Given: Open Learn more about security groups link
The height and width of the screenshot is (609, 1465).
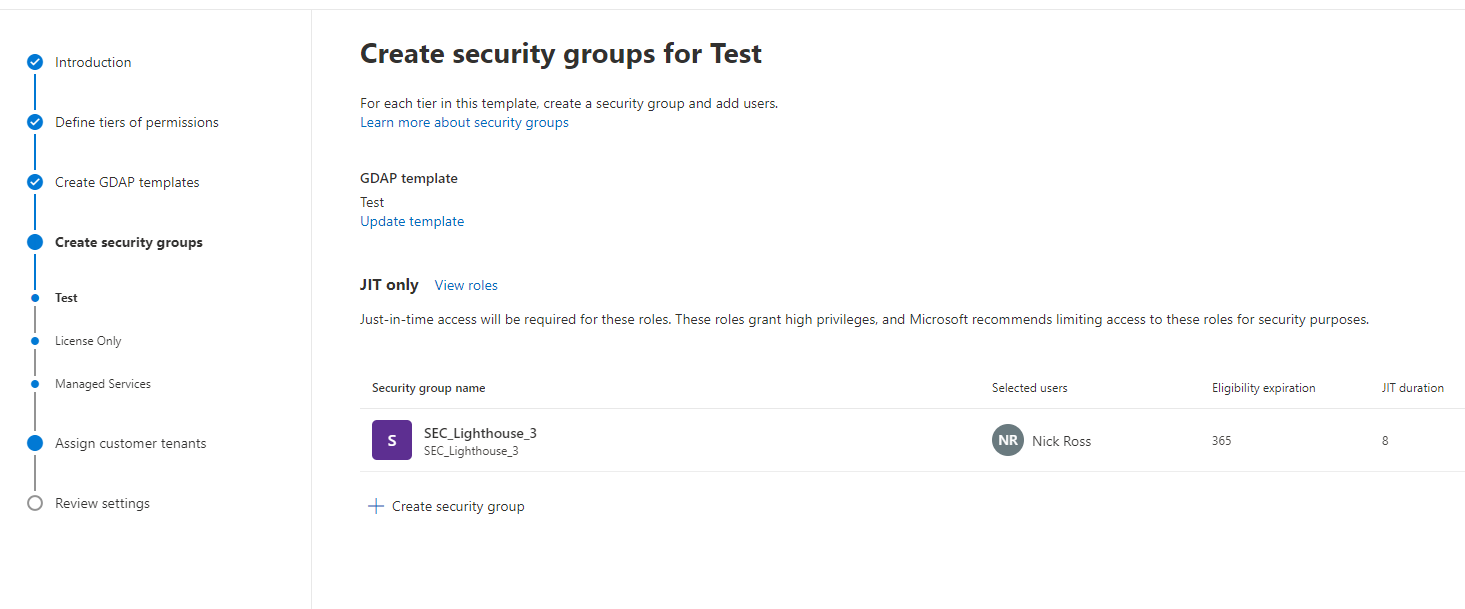Looking at the screenshot, I should (464, 122).
